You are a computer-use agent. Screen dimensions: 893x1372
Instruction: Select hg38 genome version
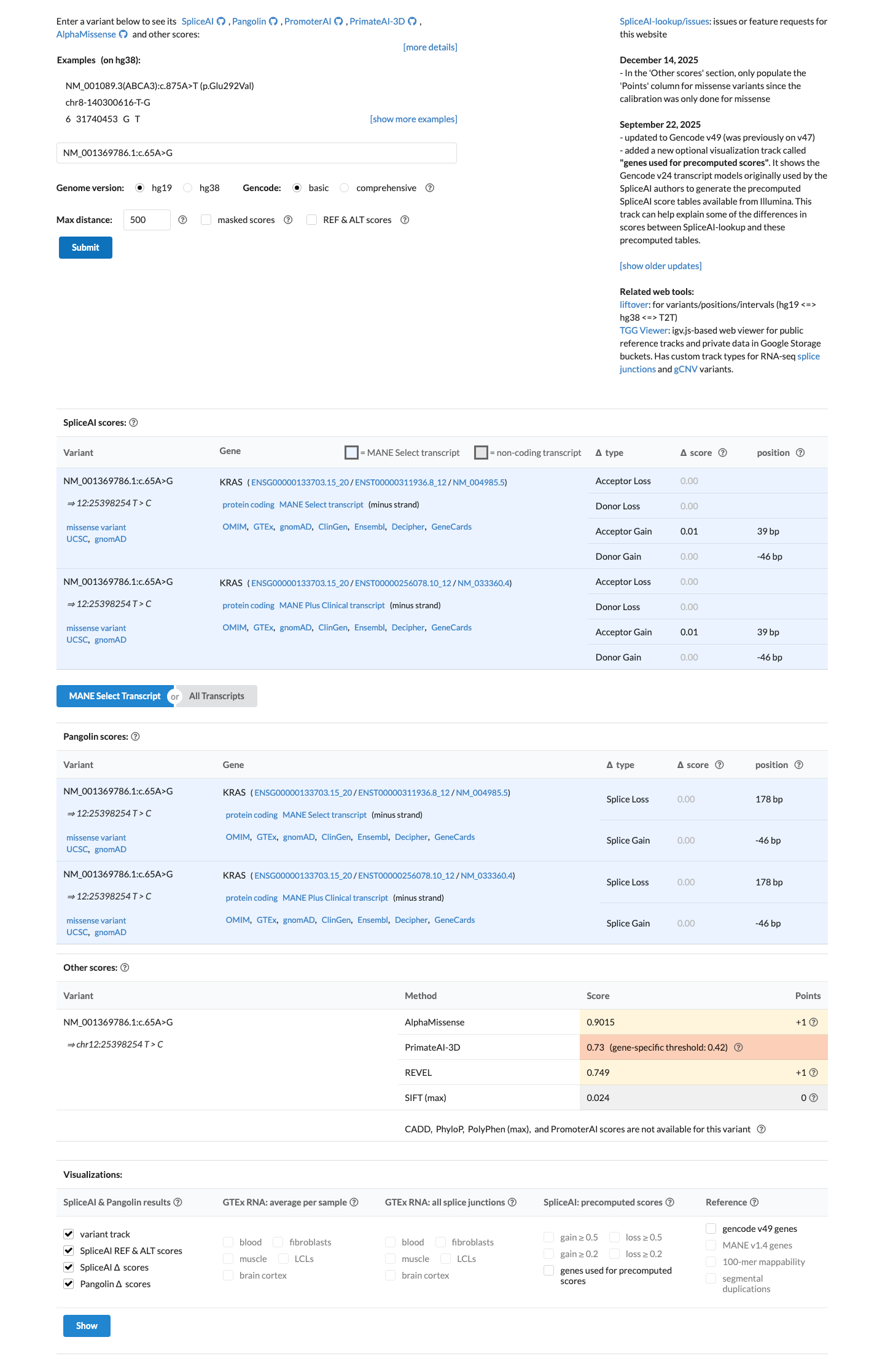click(x=188, y=188)
